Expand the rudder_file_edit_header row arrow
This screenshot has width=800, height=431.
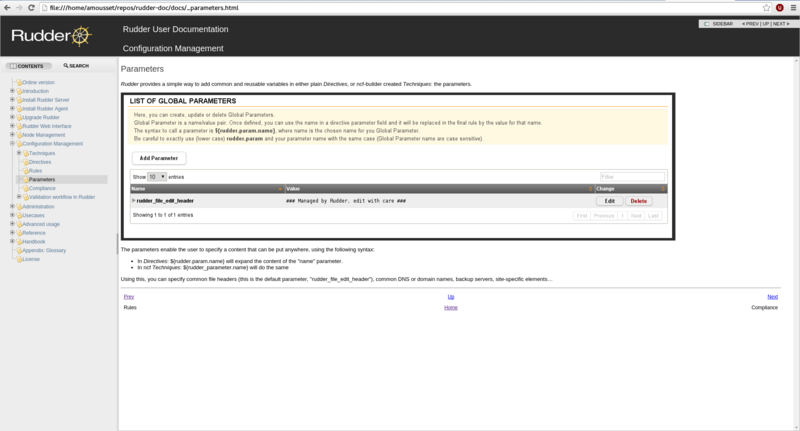[x=134, y=200]
